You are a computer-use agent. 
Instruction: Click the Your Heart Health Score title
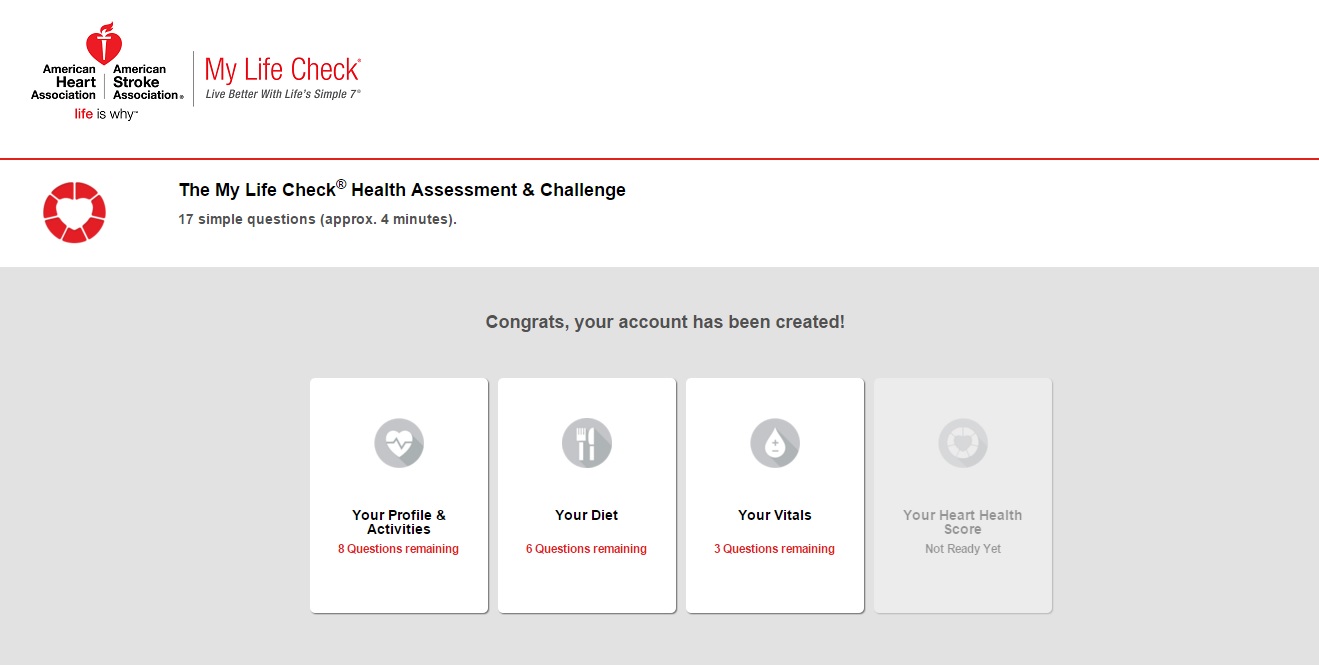pos(963,522)
